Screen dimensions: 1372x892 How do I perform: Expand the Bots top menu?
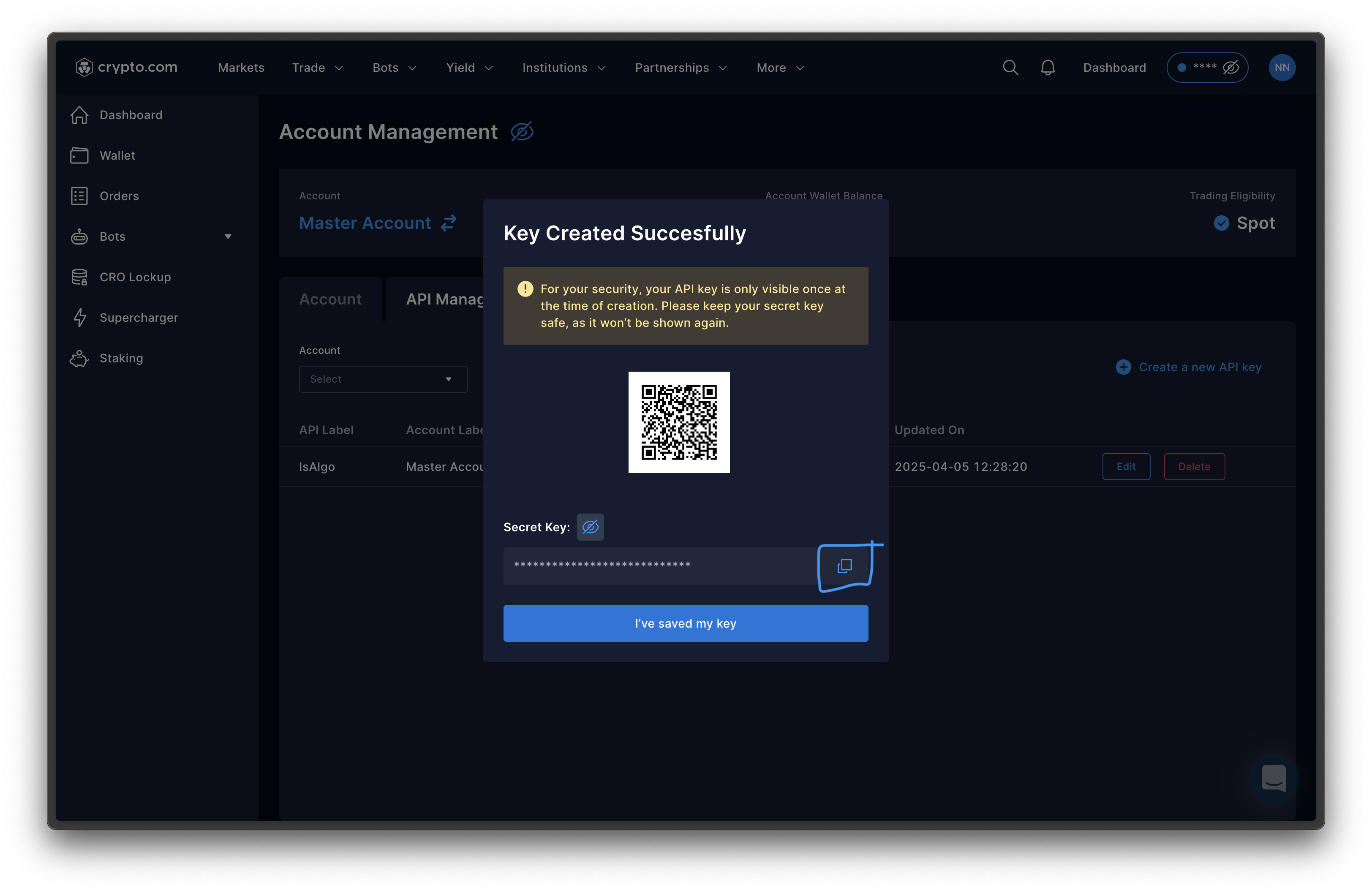394,68
